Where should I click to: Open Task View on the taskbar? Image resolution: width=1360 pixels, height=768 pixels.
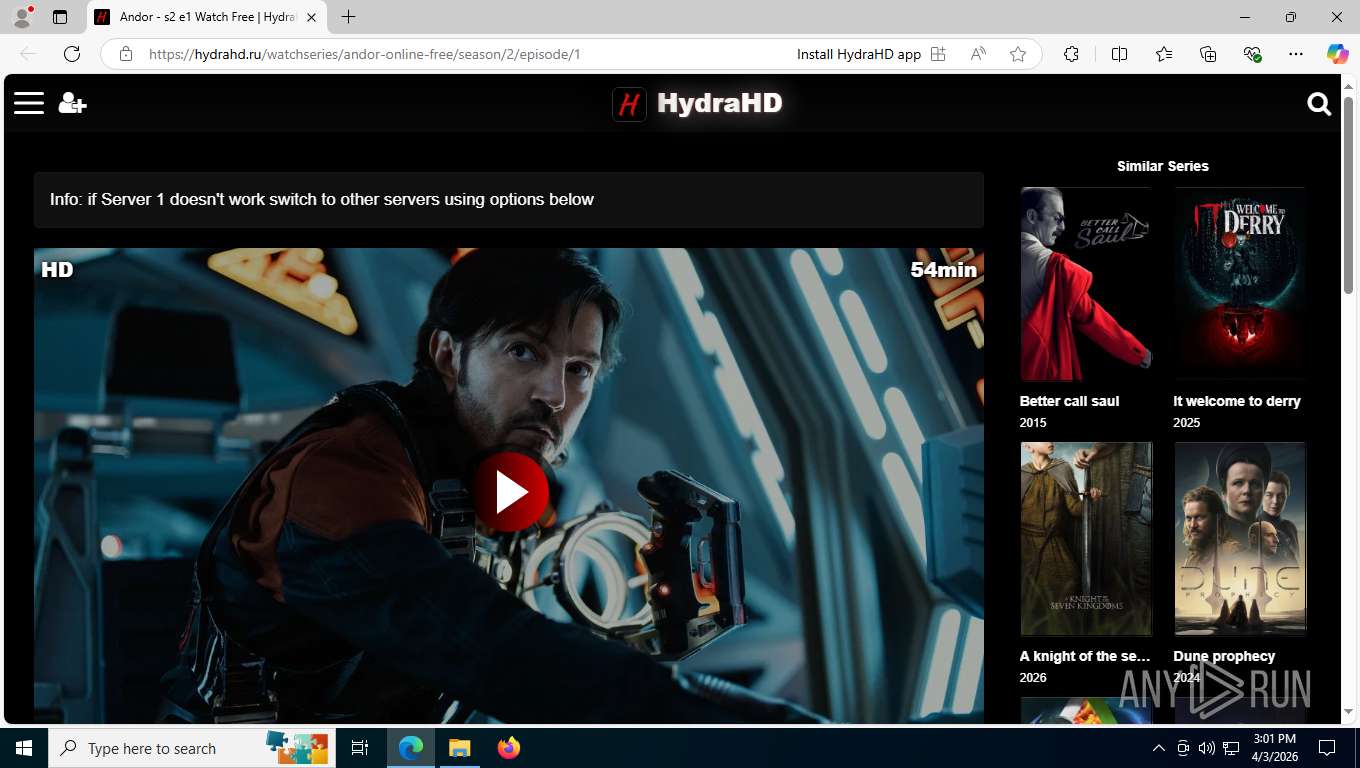(x=360, y=748)
